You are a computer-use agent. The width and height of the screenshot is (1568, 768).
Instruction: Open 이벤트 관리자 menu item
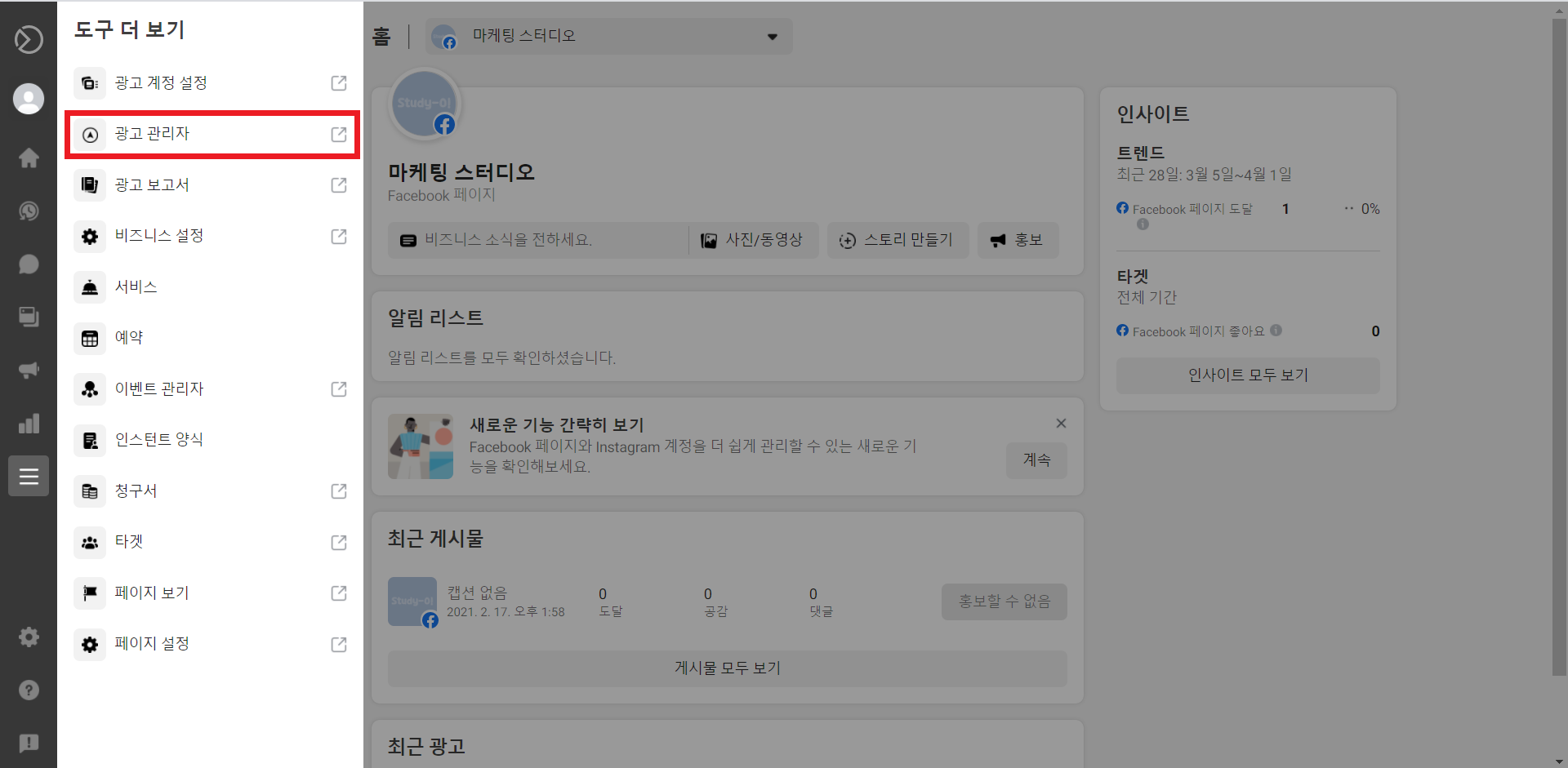(x=212, y=389)
